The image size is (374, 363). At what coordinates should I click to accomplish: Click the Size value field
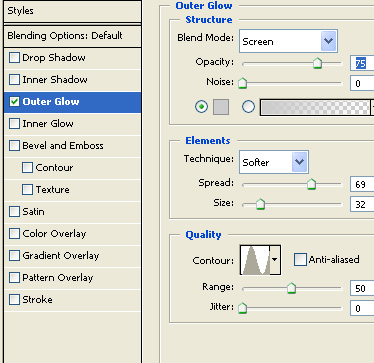(362, 204)
